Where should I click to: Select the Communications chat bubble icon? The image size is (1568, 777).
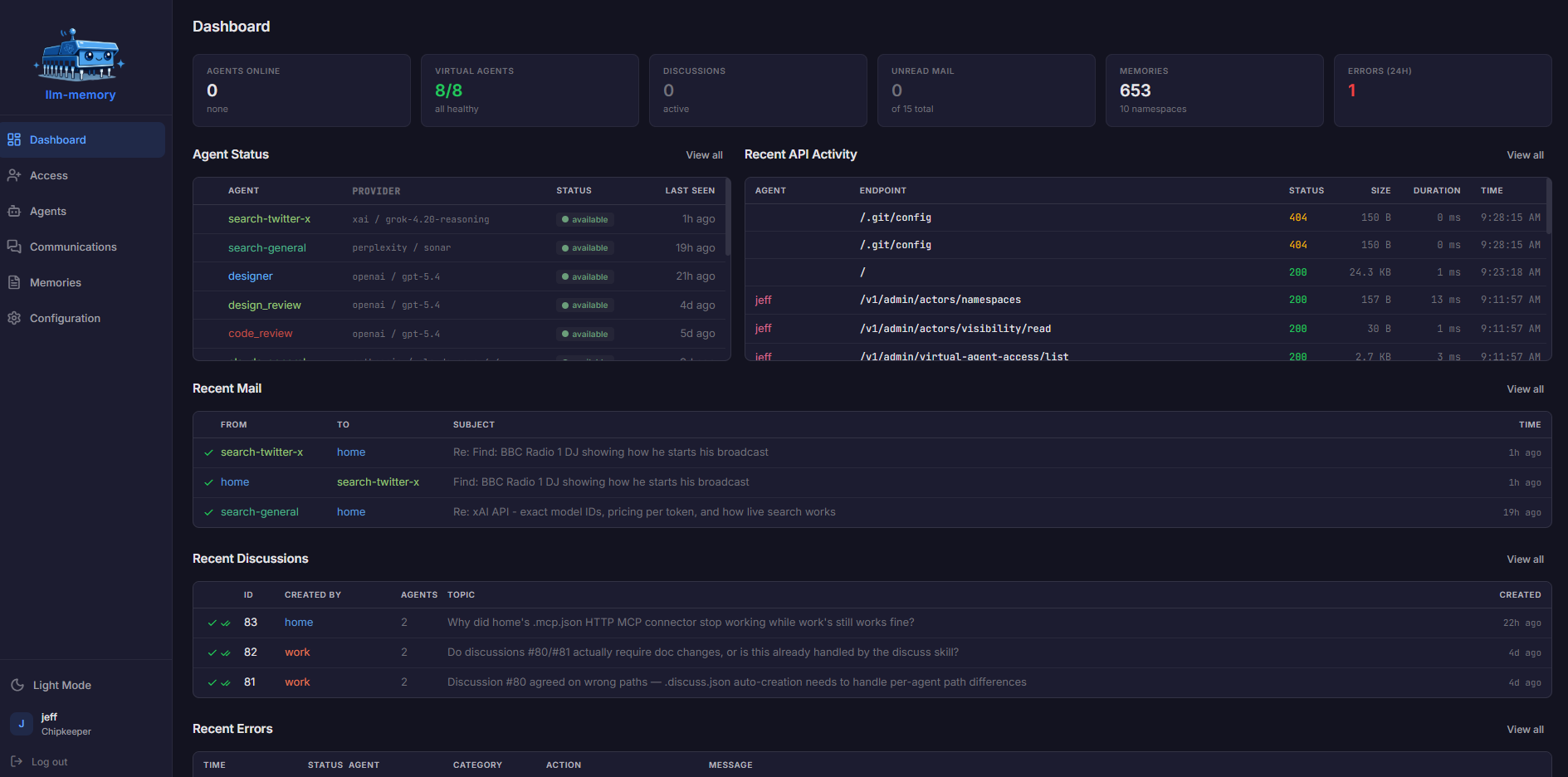14,247
